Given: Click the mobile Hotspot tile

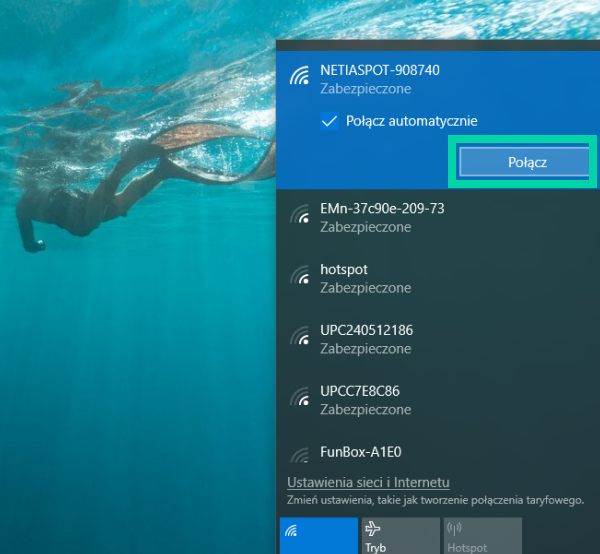Looking at the screenshot, I should click(482, 535).
